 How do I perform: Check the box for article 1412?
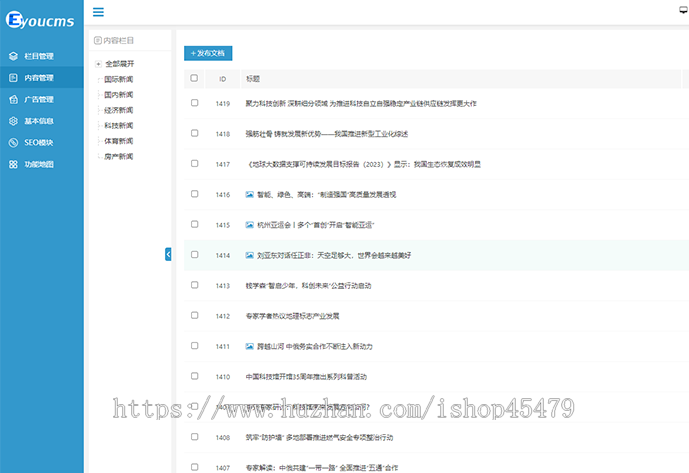coord(195,315)
